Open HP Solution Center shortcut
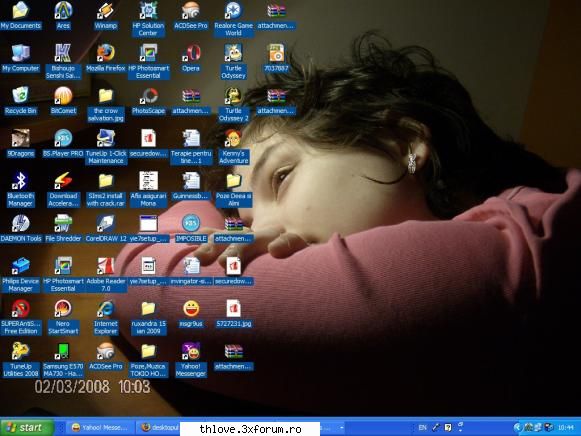This screenshot has height=436, width=581. click(148, 19)
